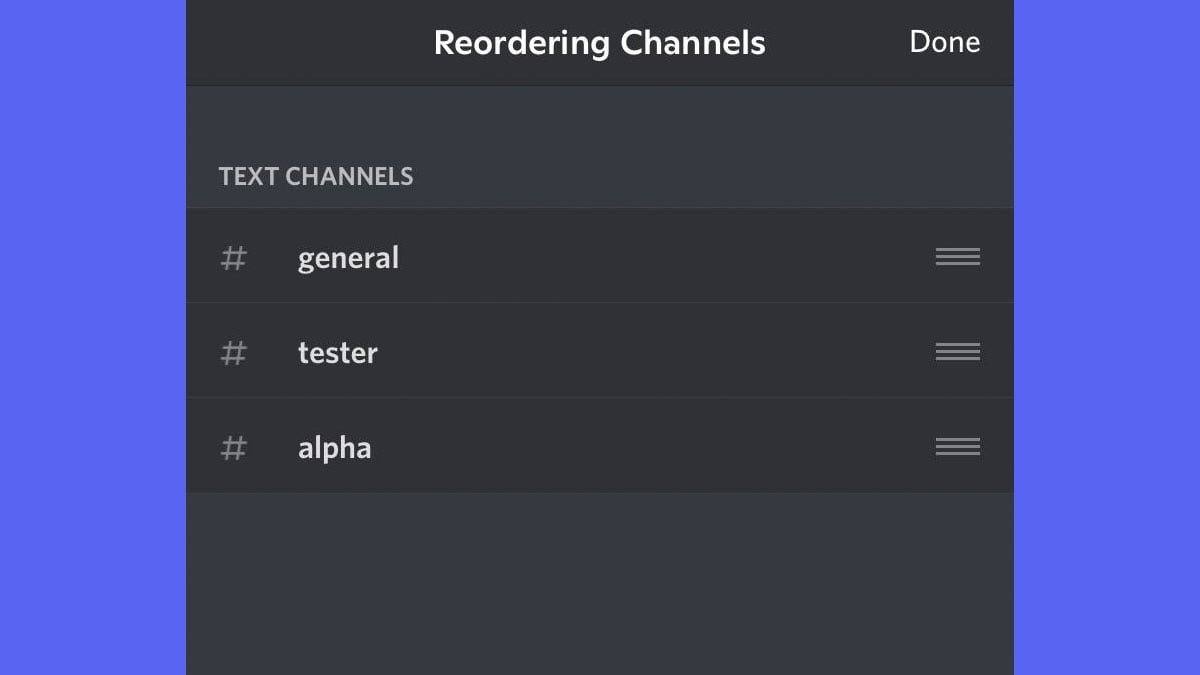1200x675 pixels.
Task: Select the tester channel row
Action: tap(600, 352)
